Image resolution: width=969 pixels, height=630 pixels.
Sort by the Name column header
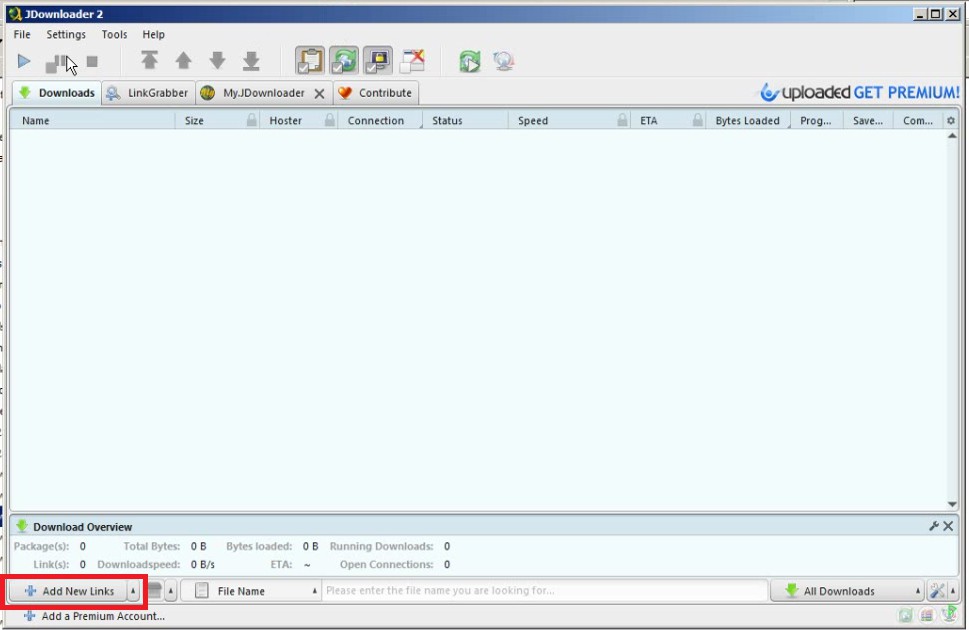[93, 121]
